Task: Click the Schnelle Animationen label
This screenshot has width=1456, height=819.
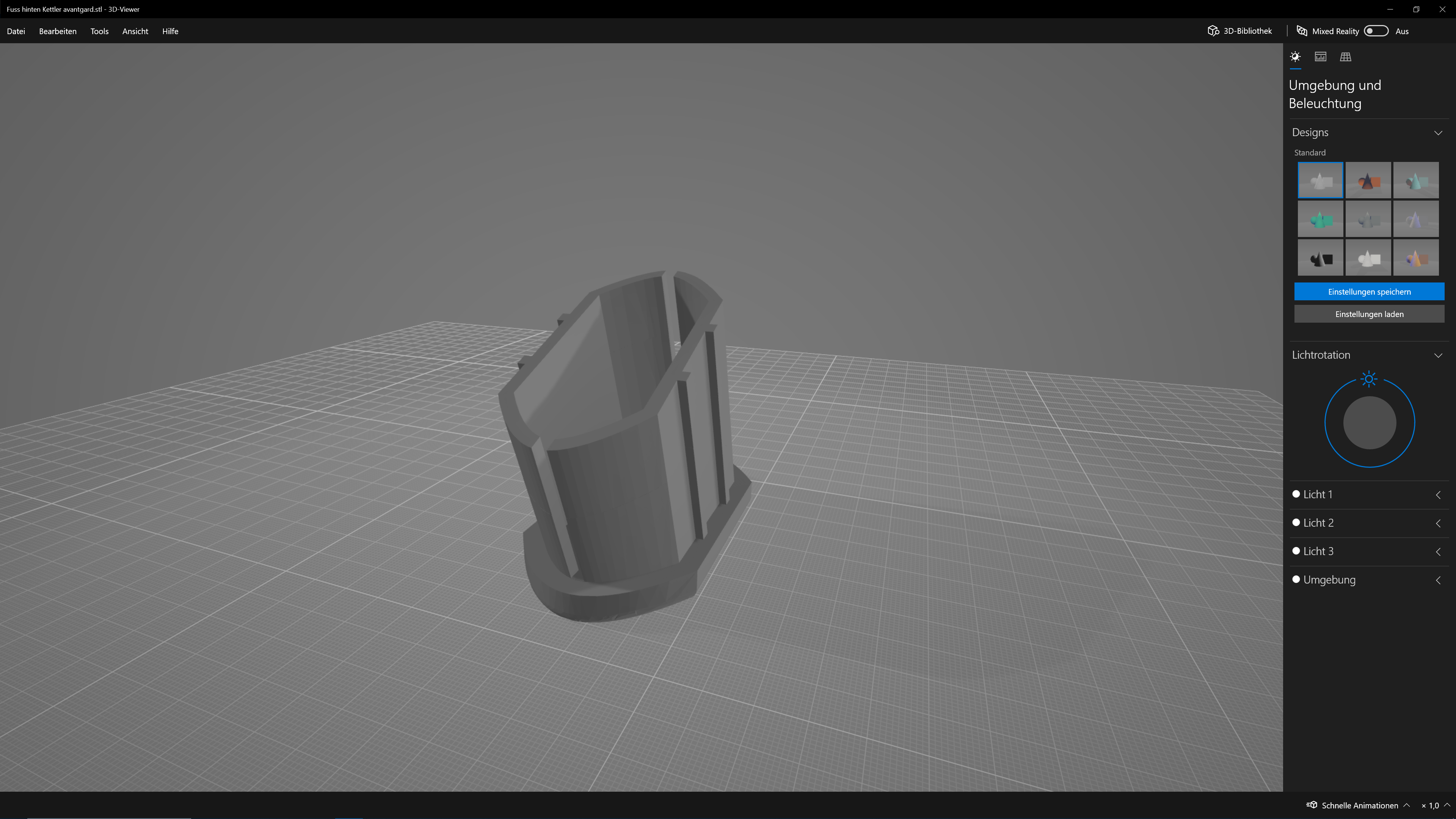Action: click(1360, 805)
